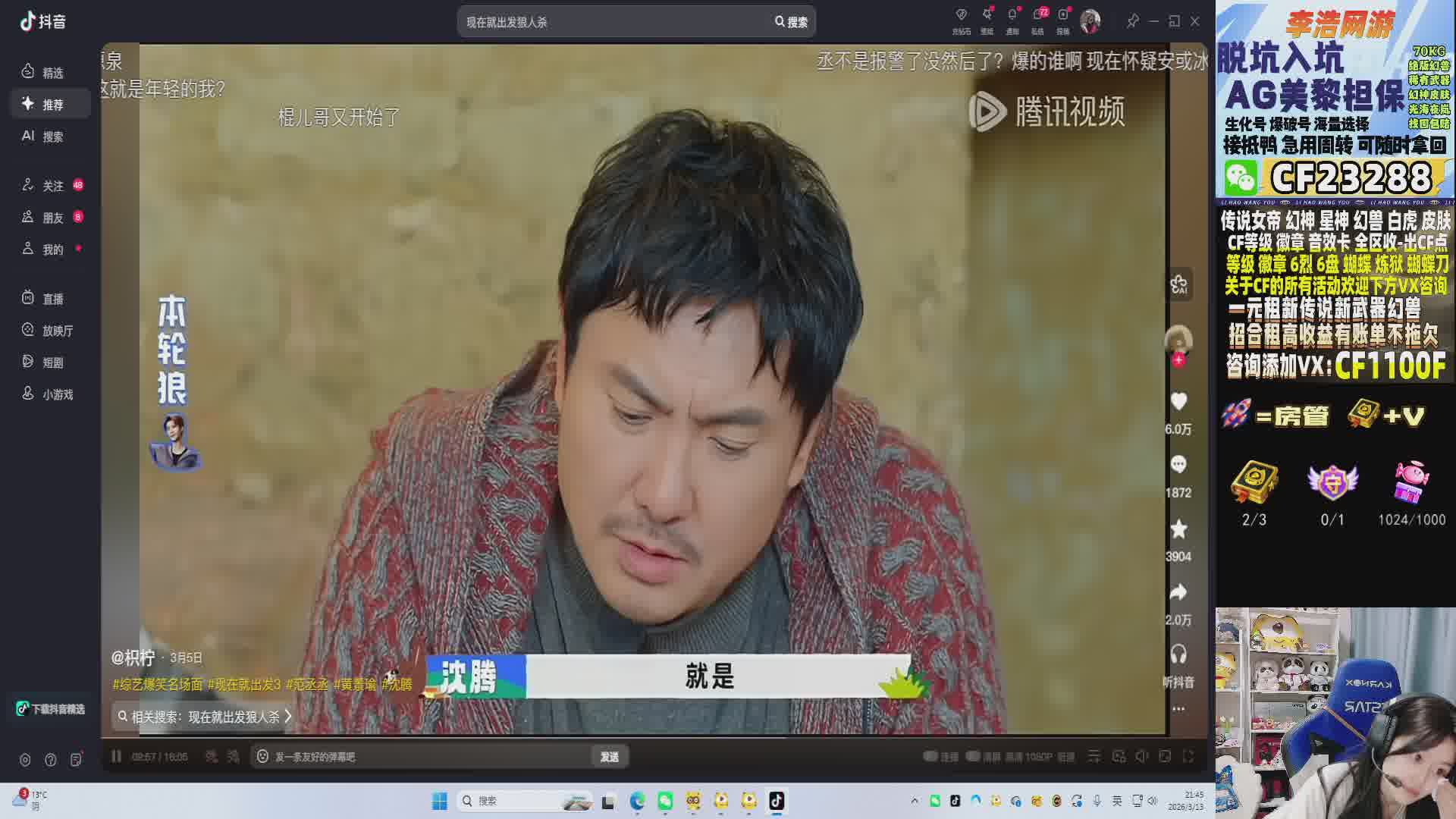This screenshot has width=1456, height=819.
Task: Open the 关注 following tab in the sidebar
Action: 52,186
